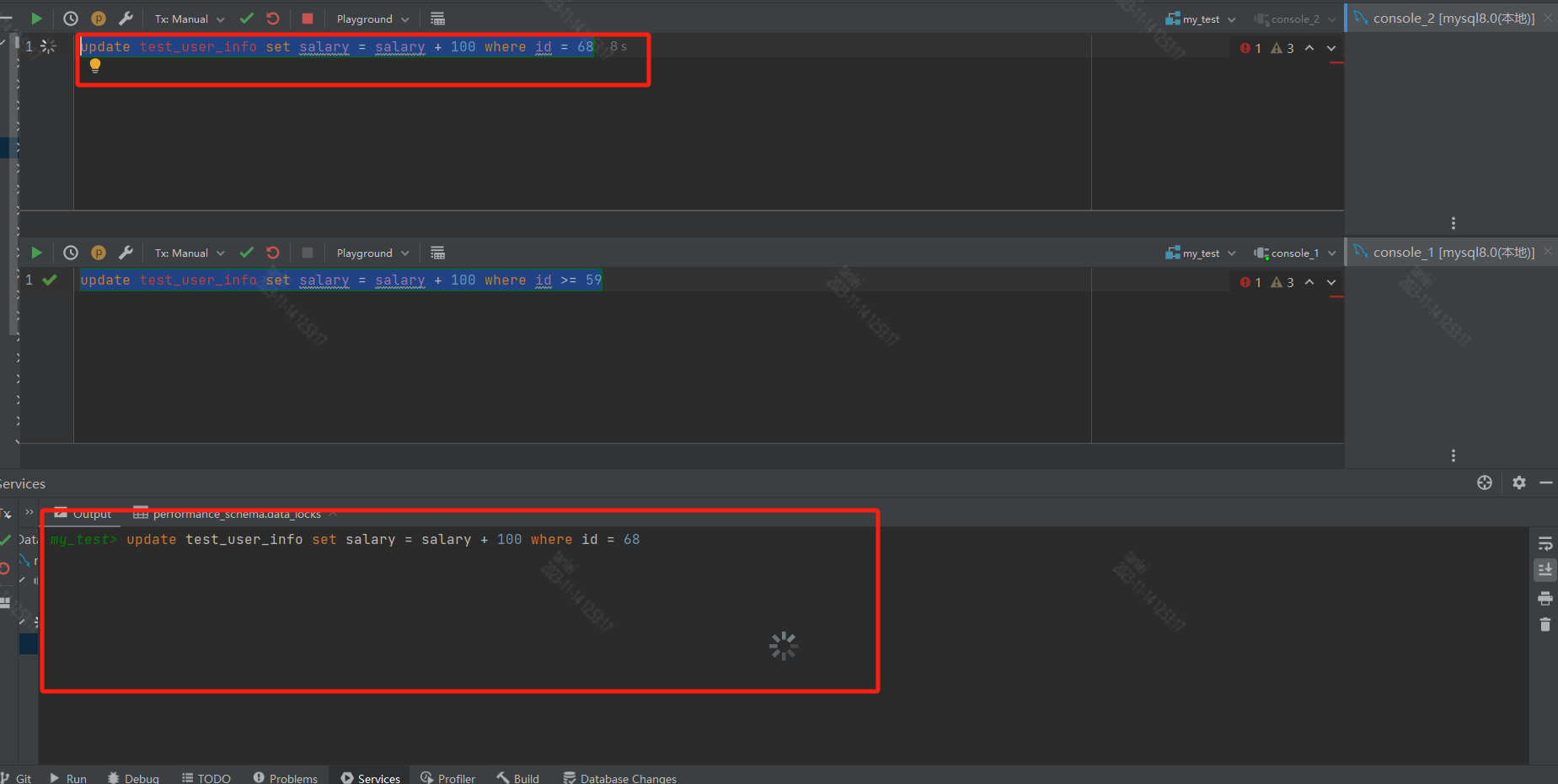This screenshot has width=1558, height=784.
Task: Run the query in console_1 editor
Action: click(x=36, y=253)
